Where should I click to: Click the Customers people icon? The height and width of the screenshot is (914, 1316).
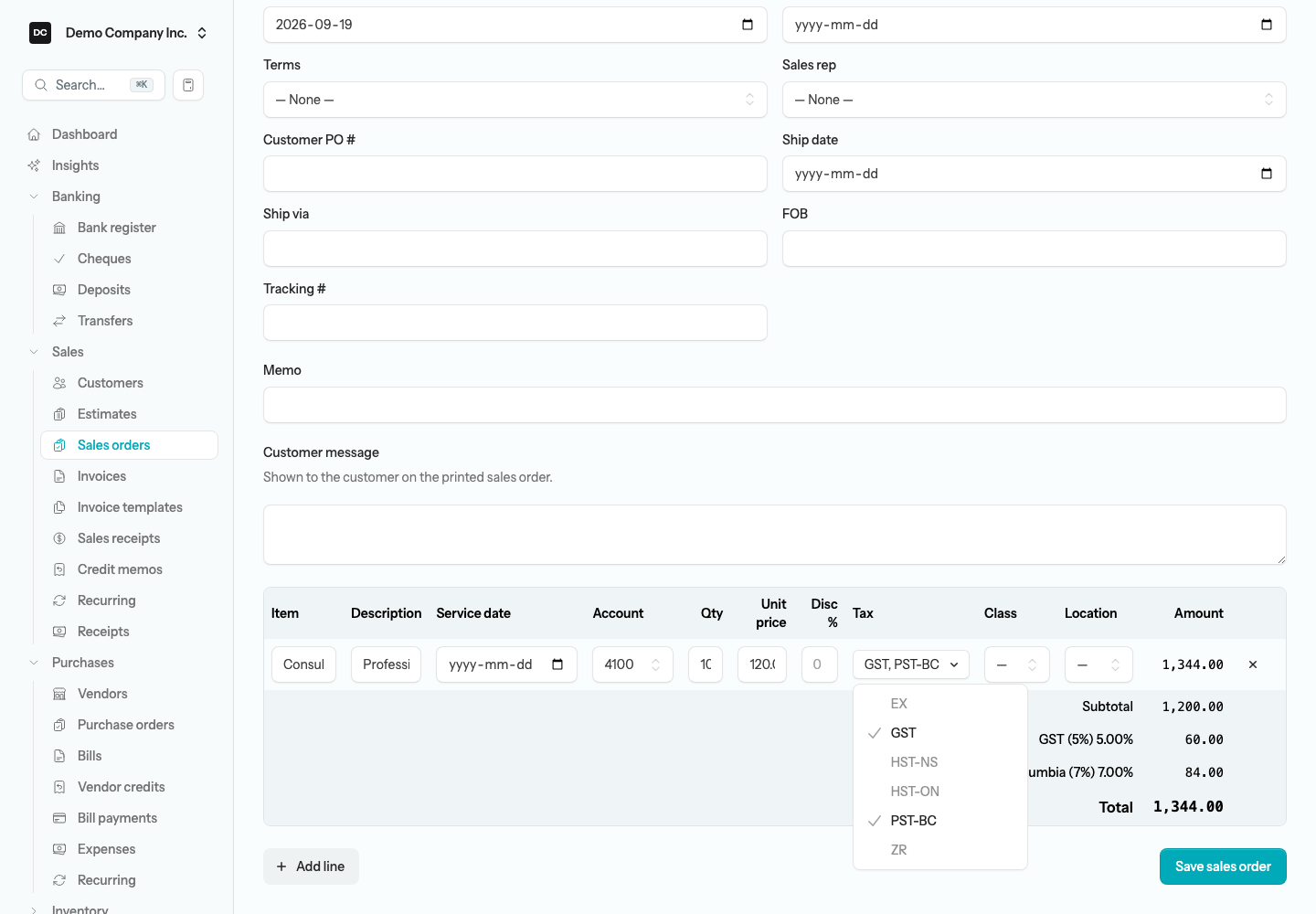point(59,383)
